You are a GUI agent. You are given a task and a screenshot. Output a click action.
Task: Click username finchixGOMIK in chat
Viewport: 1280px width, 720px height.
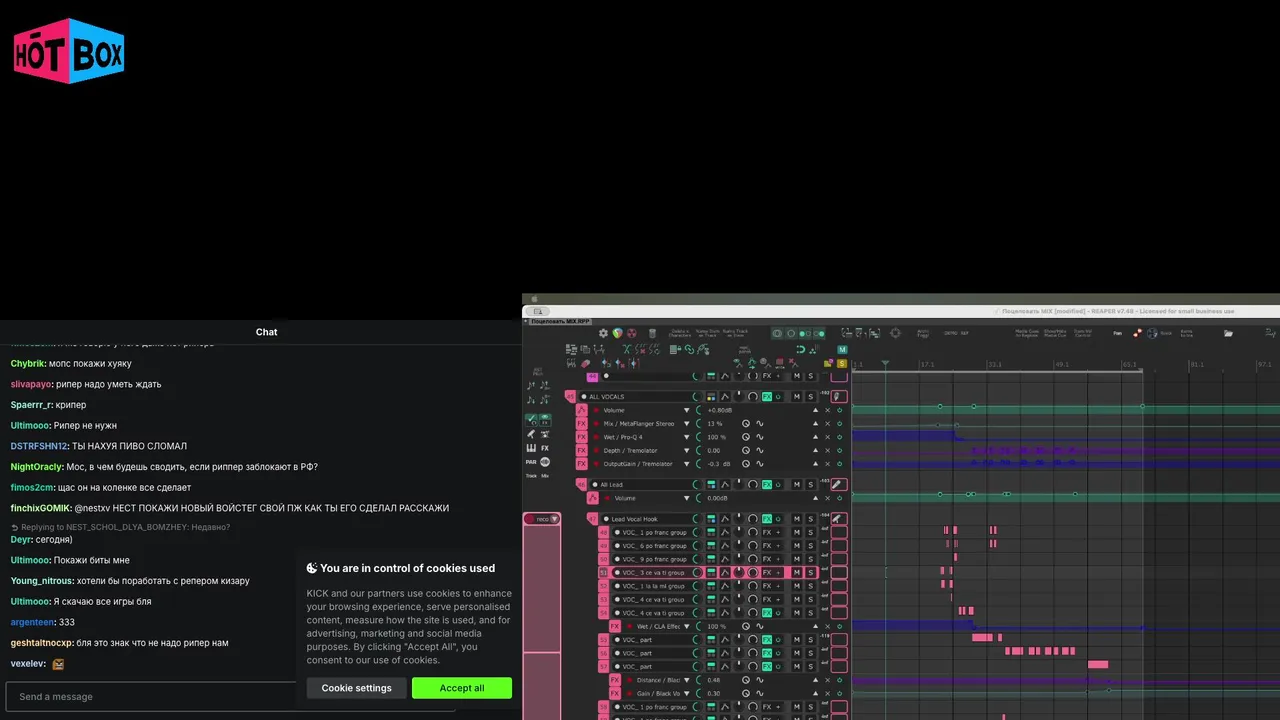(x=41, y=508)
